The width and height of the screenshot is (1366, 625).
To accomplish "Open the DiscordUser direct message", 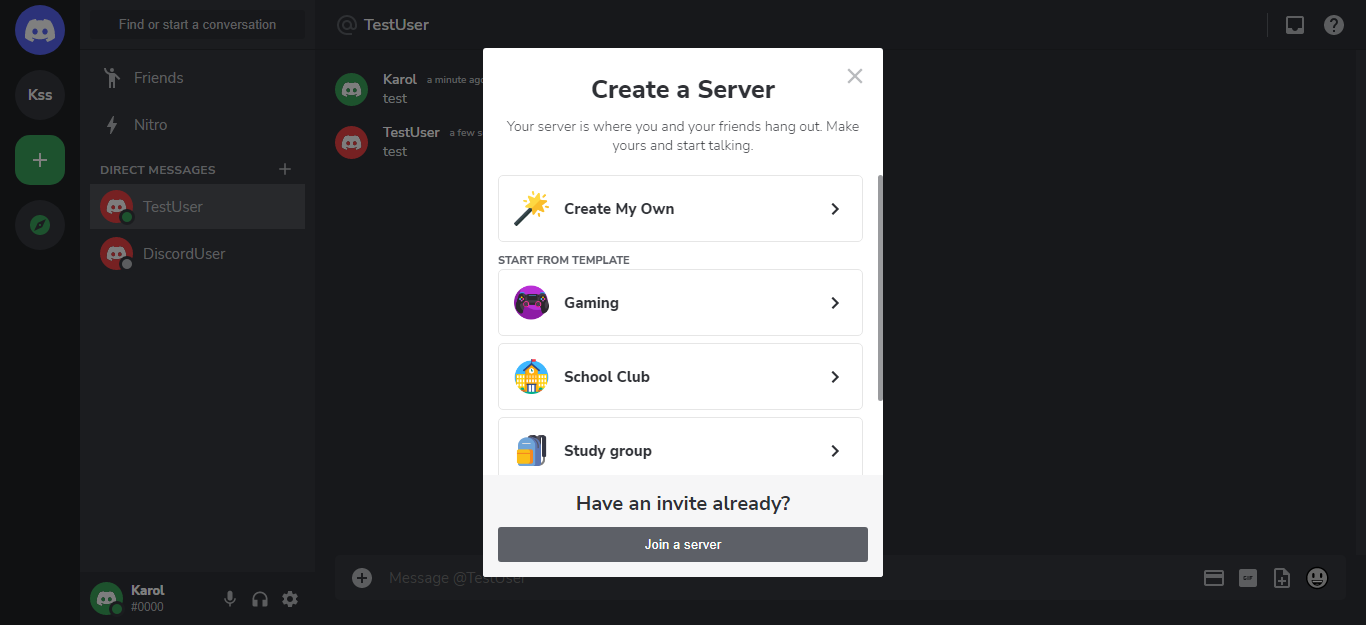I will (197, 254).
